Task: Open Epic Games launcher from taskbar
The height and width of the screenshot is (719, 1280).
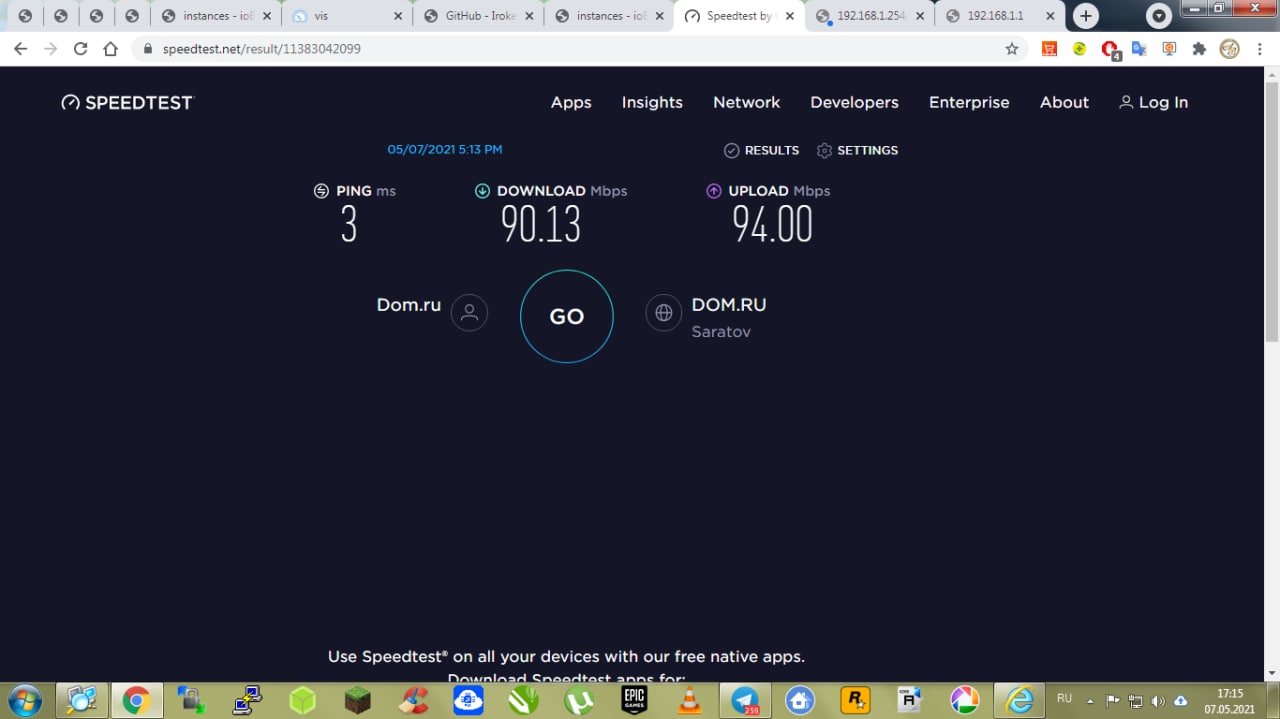Action: tap(634, 700)
